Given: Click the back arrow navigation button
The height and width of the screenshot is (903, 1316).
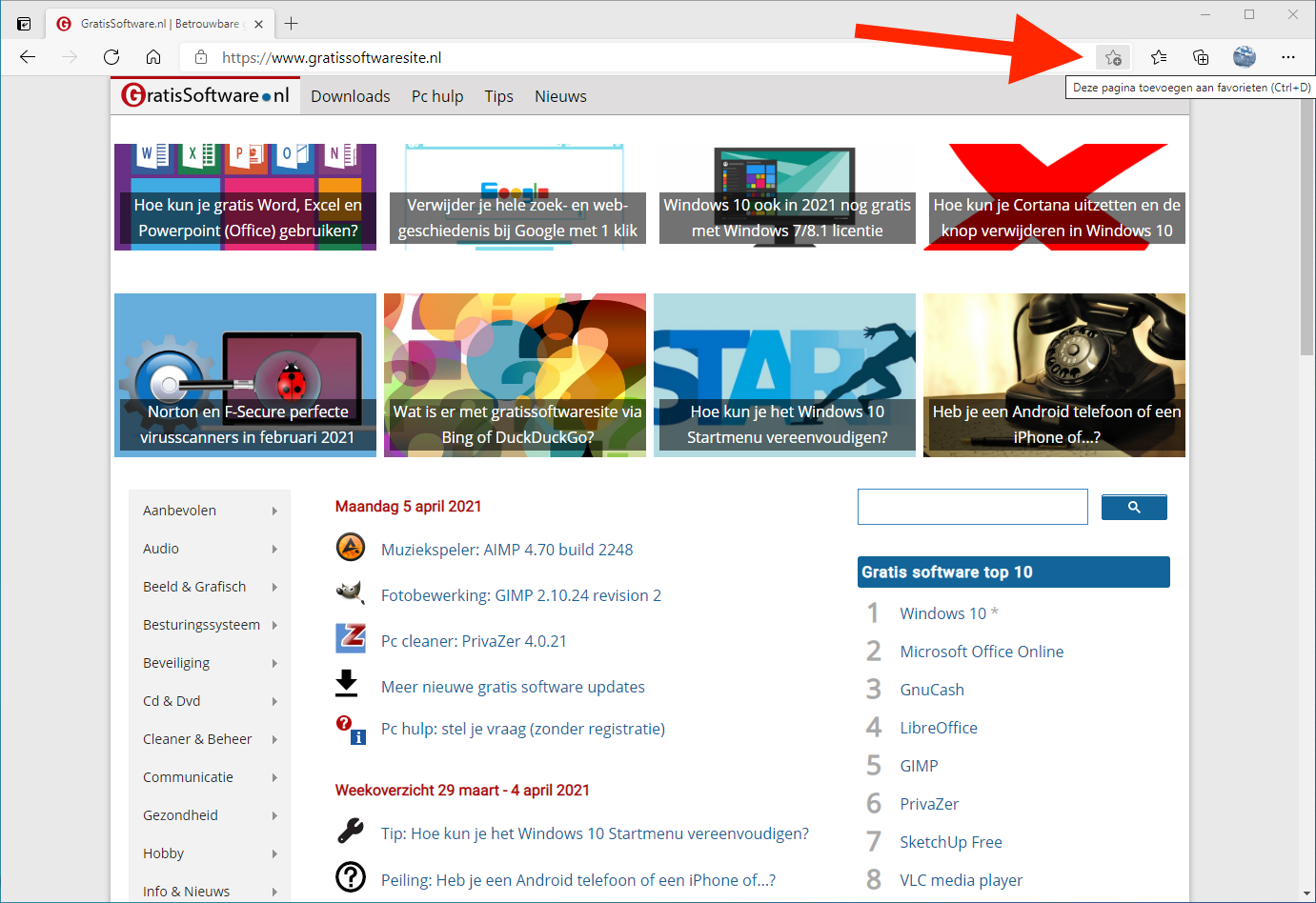Looking at the screenshot, I should 28,57.
